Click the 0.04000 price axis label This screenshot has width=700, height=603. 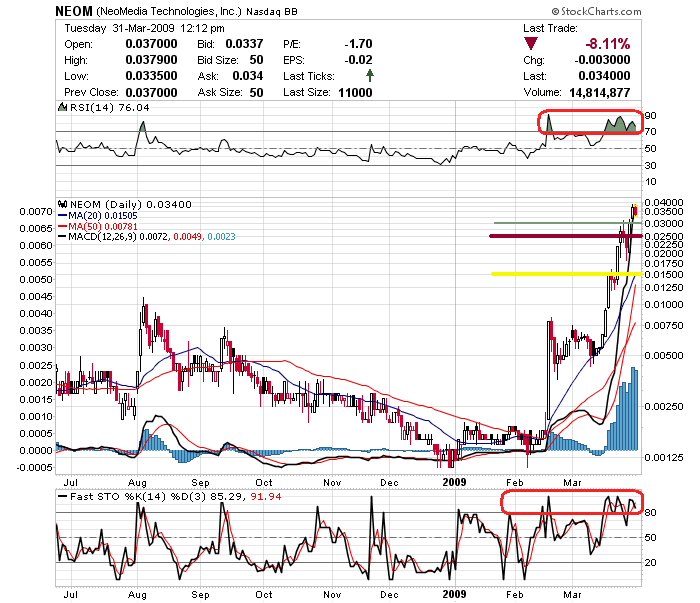664,202
